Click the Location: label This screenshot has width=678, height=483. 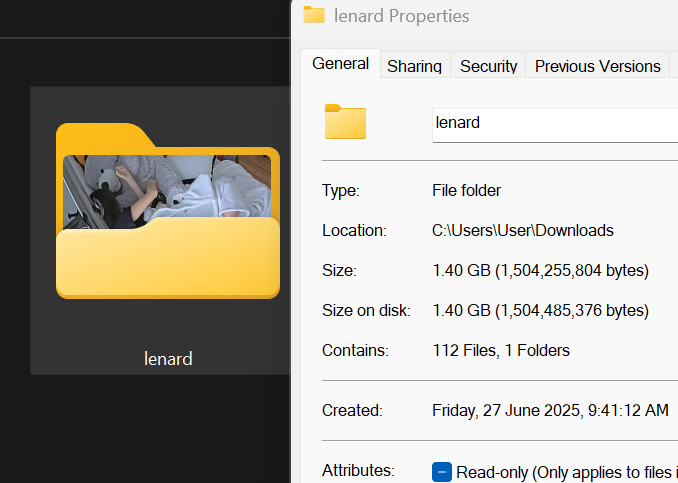click(354, 230)
